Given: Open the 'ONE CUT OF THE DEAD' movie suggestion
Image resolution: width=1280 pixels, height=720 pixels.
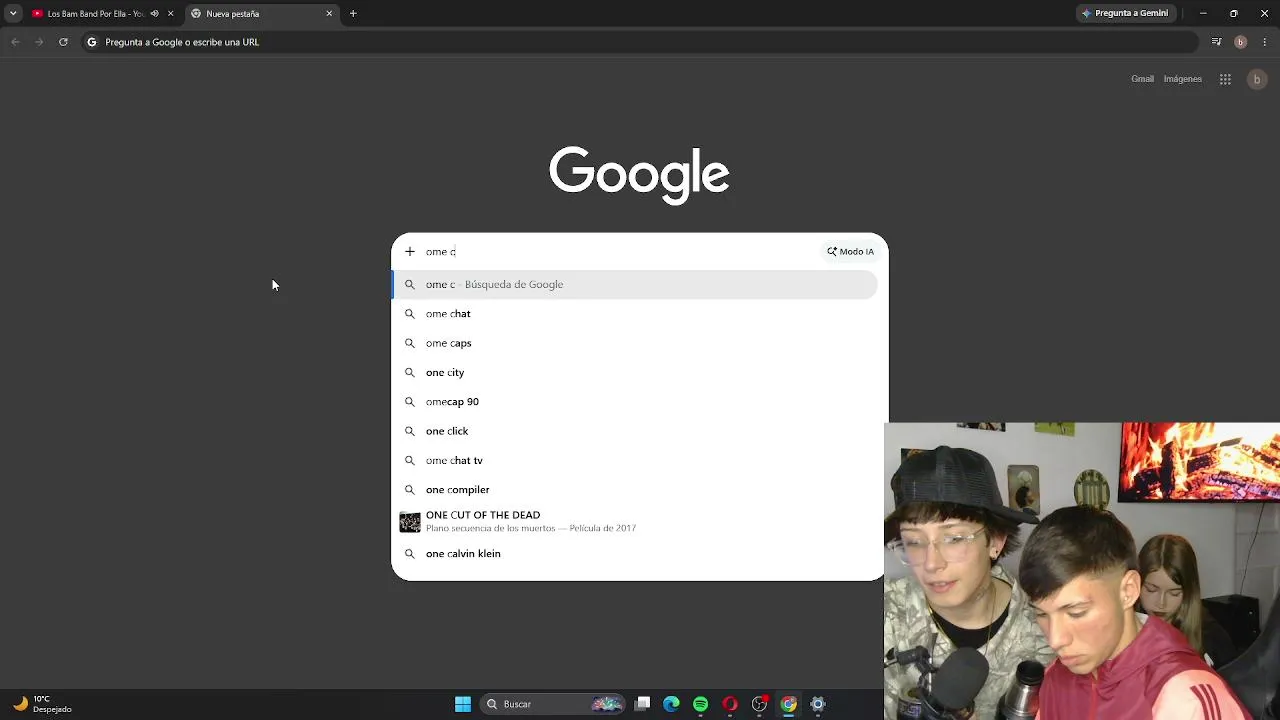Looking at the screenshot, I should (634, 522).
